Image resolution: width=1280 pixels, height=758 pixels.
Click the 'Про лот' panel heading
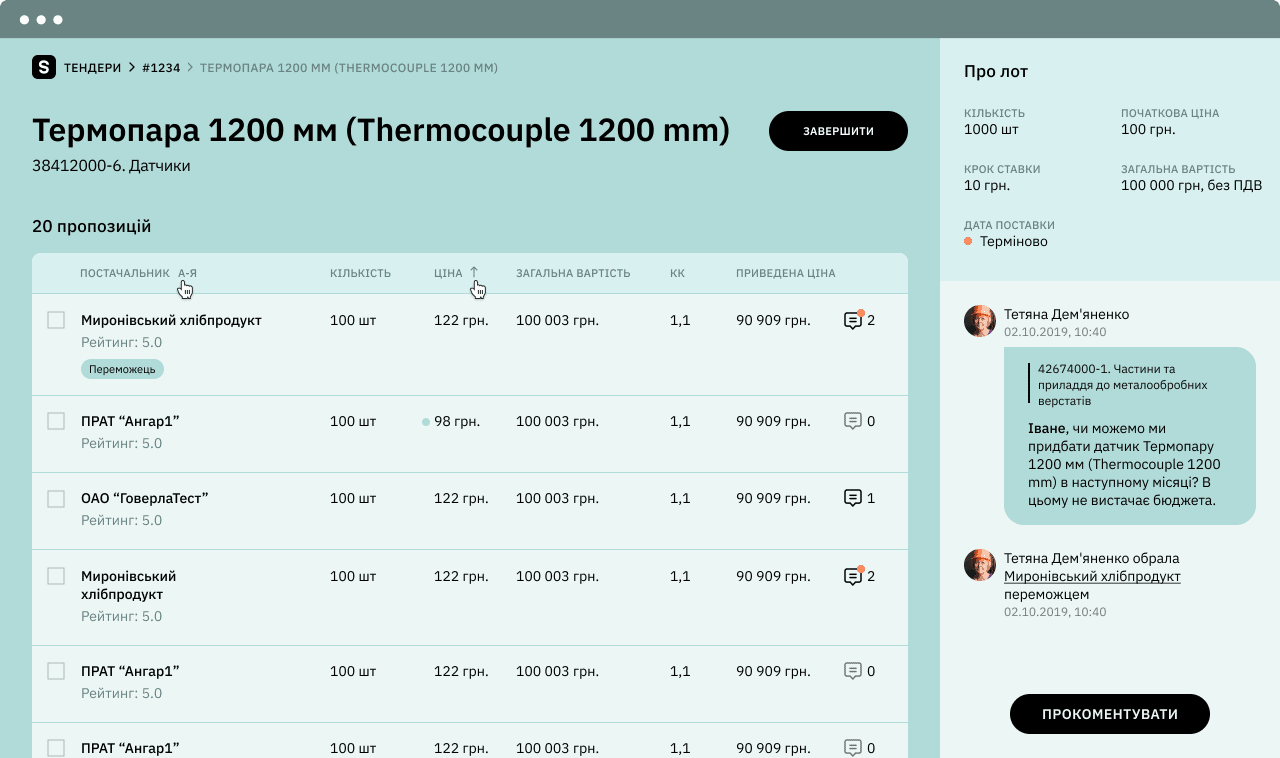coord(996,72)
